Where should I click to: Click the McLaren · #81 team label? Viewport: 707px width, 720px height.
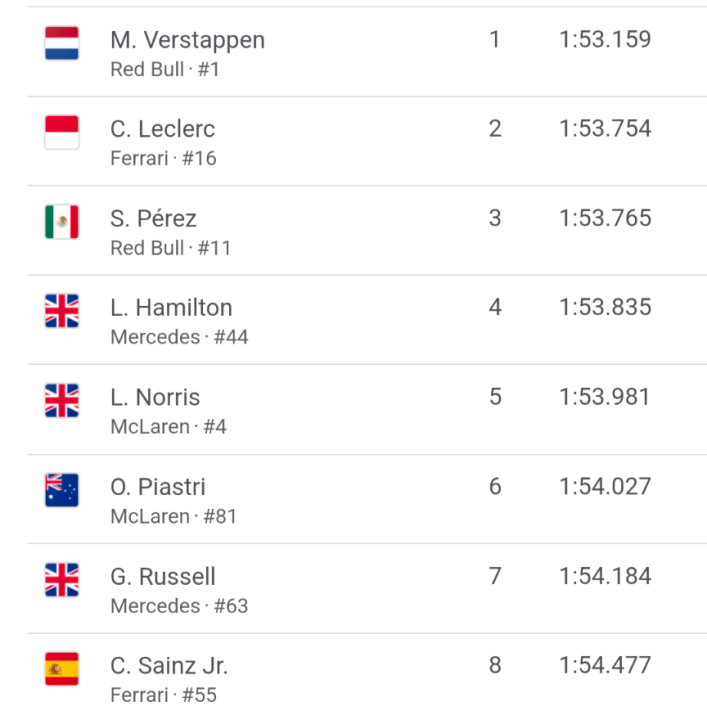(x=173, y=516)
